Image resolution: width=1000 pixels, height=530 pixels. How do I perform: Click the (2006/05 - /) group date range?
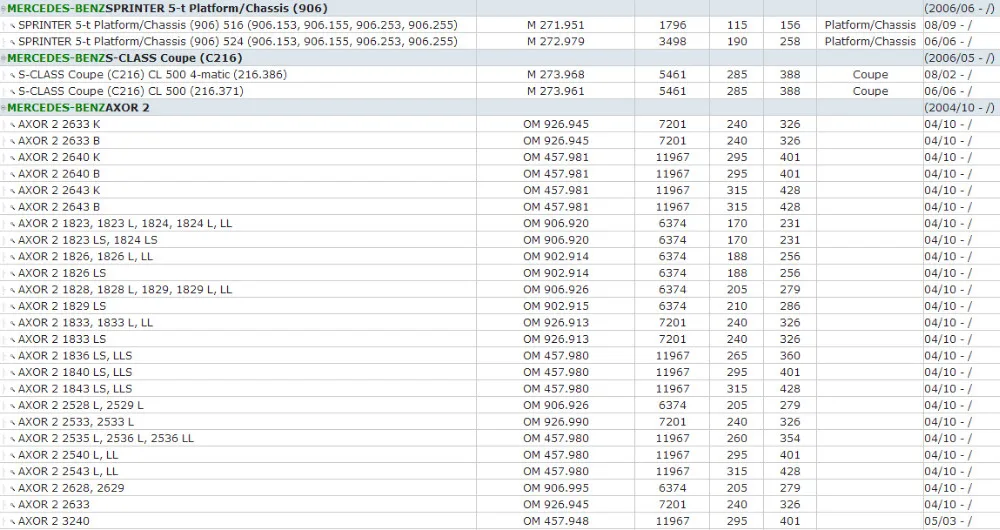pyautogui.click(x=959, y=58)
